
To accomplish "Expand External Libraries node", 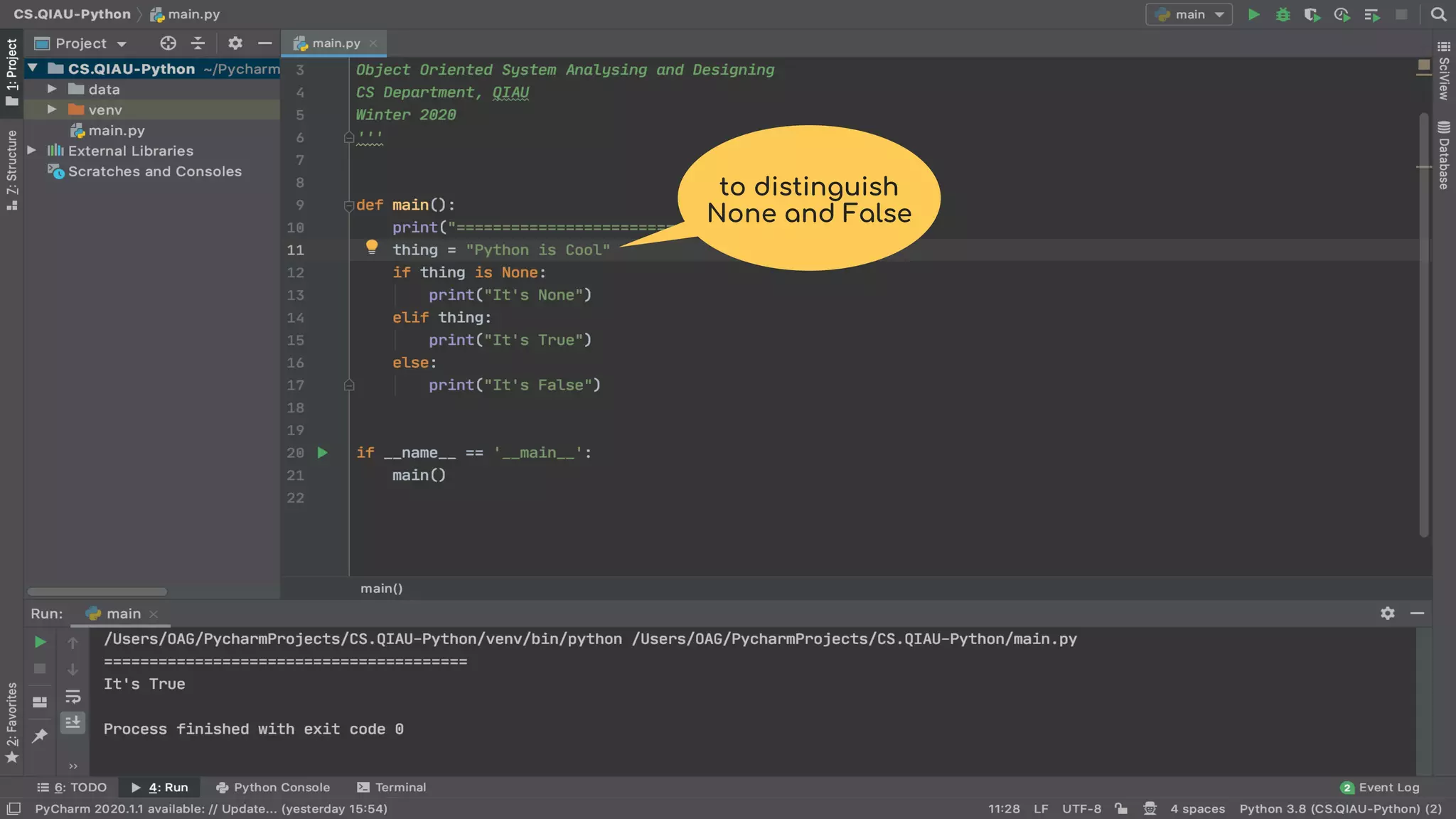I will (x=31, y=151).
